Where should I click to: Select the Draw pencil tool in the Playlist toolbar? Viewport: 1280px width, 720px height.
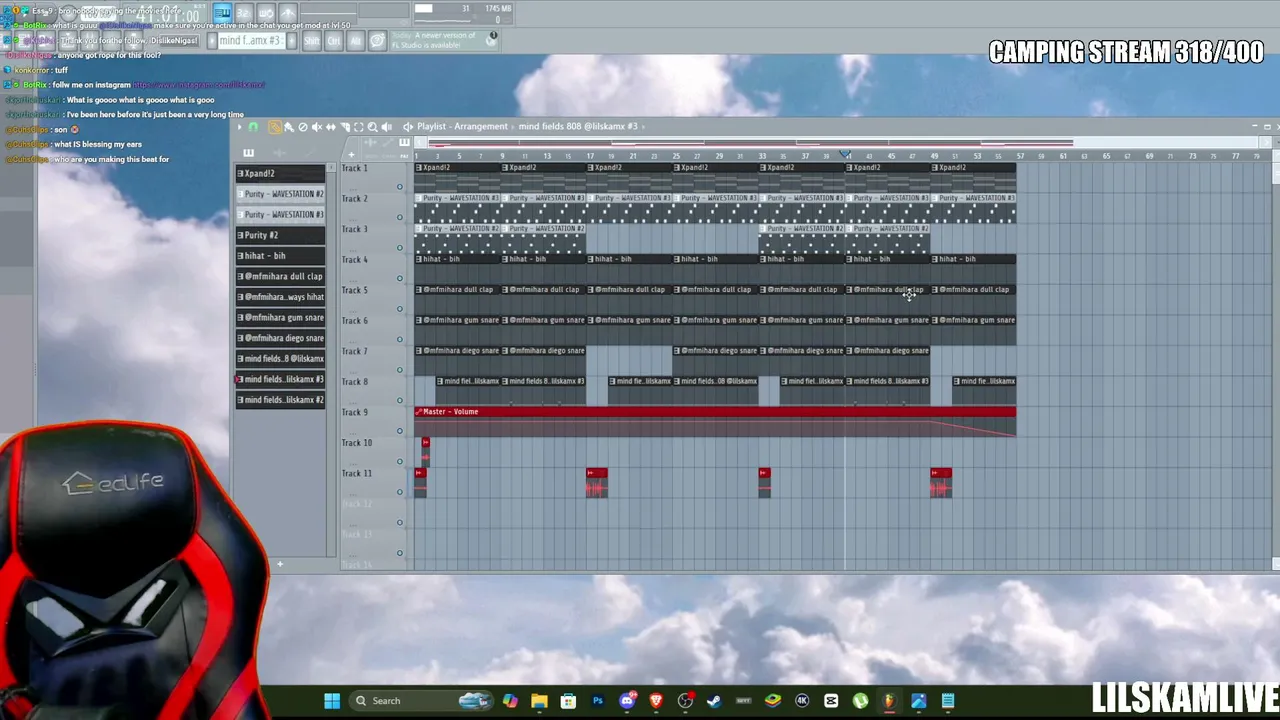(274, 127)
